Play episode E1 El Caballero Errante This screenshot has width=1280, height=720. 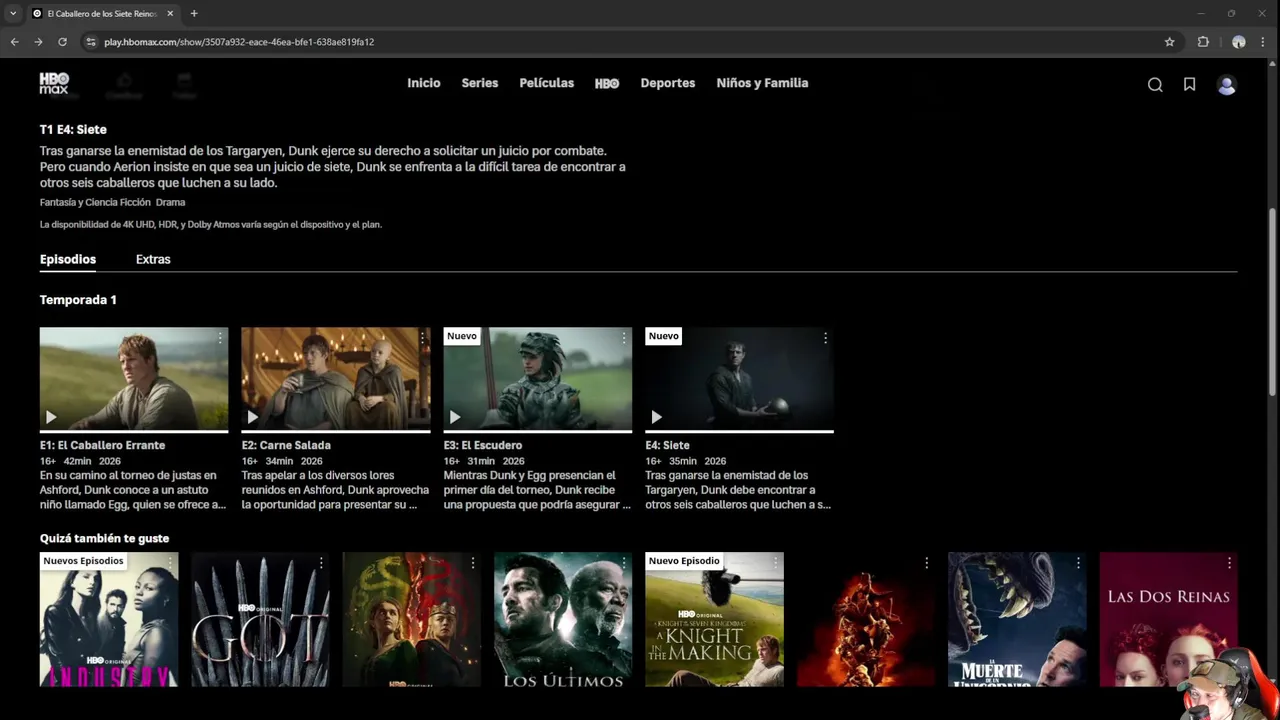pos(51,417)
